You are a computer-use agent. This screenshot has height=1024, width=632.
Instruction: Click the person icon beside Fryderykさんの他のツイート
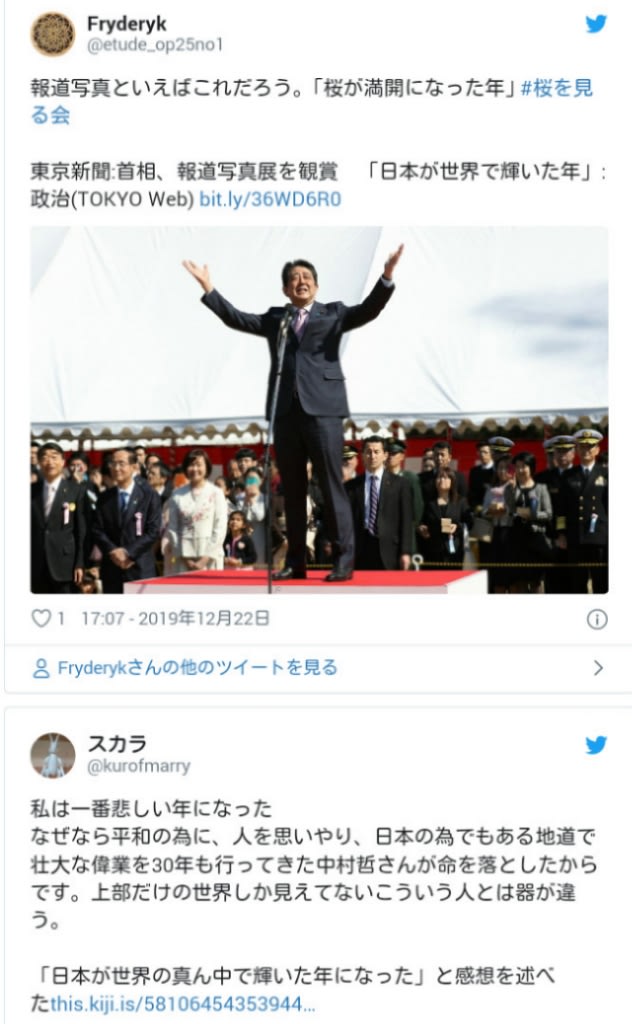tap(40, 668)
